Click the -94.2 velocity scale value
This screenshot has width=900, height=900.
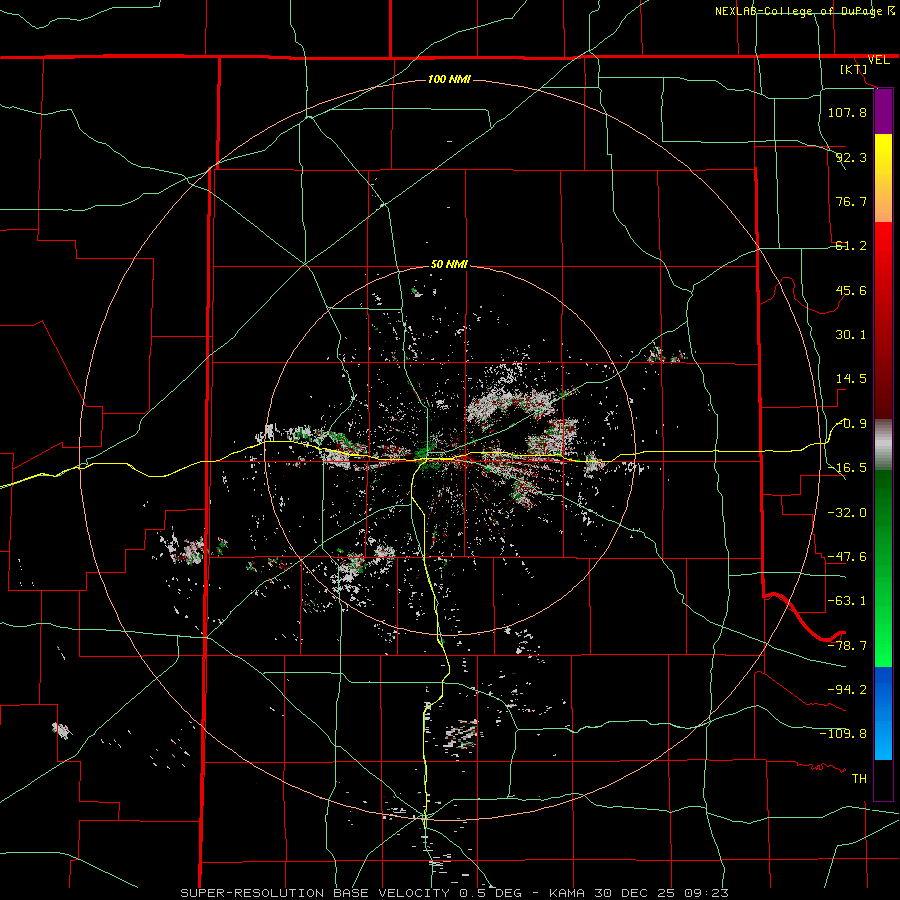click(x=847, y=689)
